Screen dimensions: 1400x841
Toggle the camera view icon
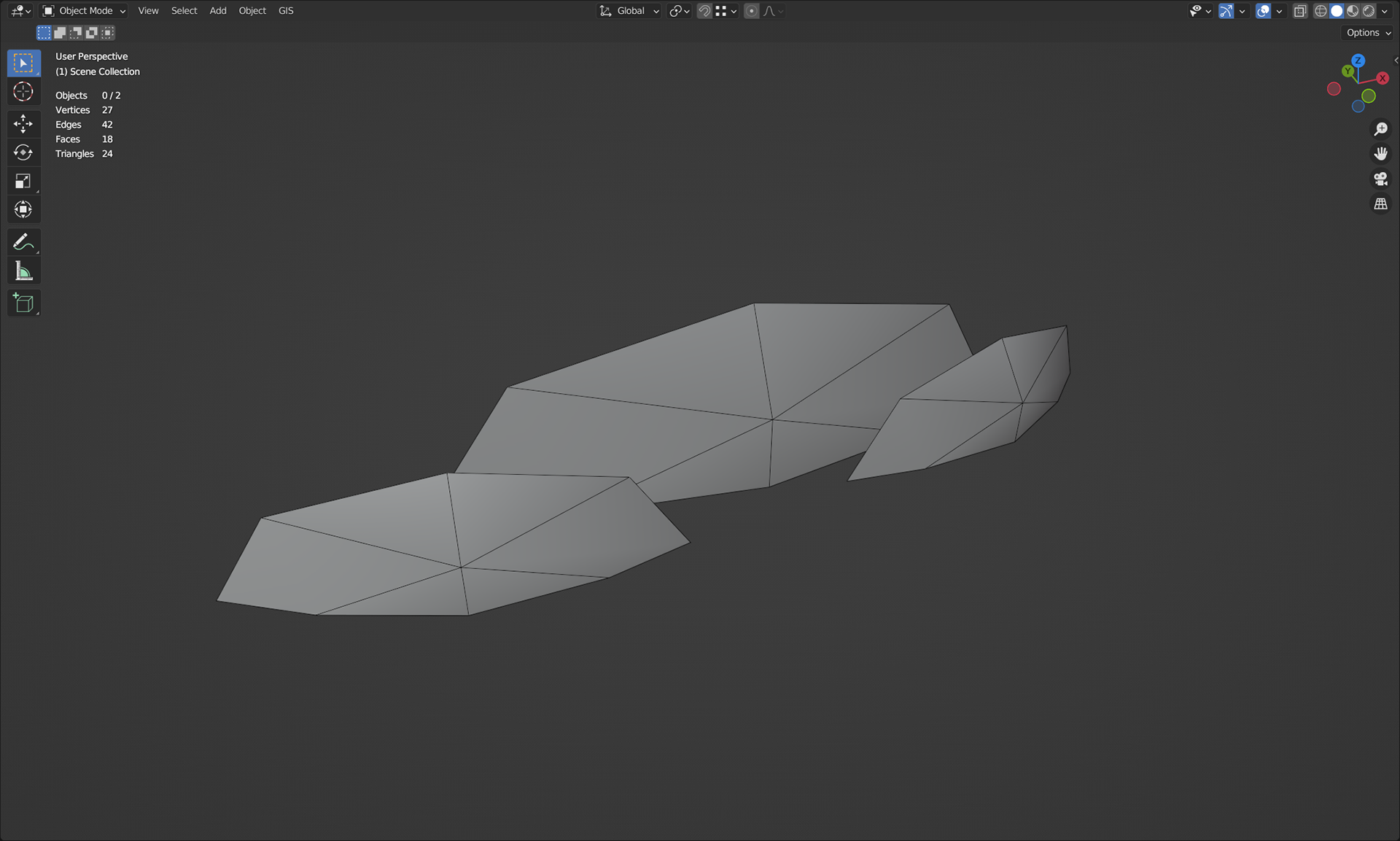(x=1380, y=179)
